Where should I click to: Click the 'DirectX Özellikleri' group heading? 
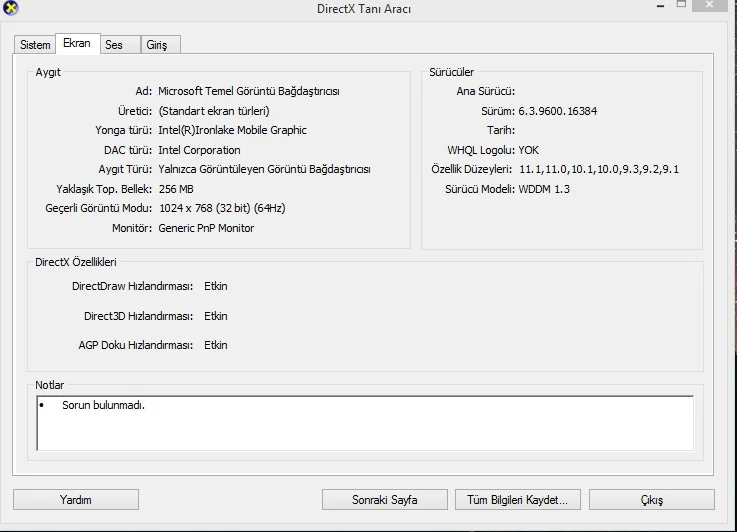76,262
